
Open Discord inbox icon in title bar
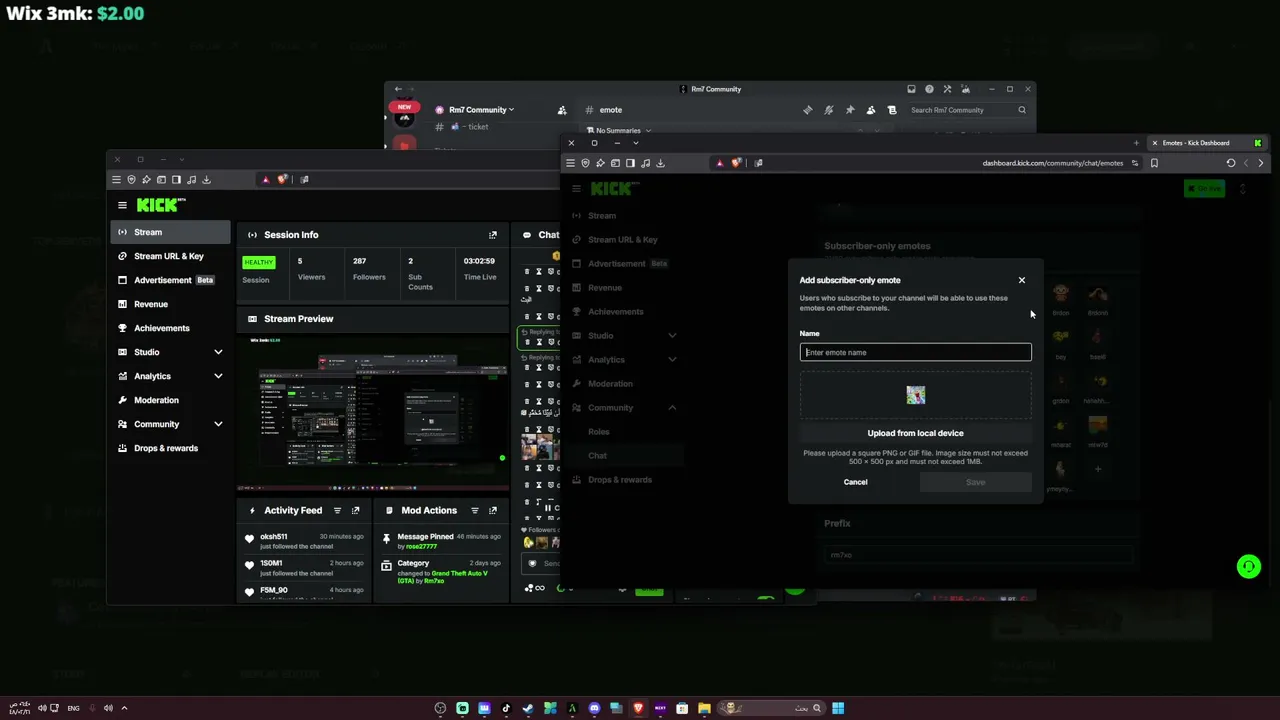[911, 89]
